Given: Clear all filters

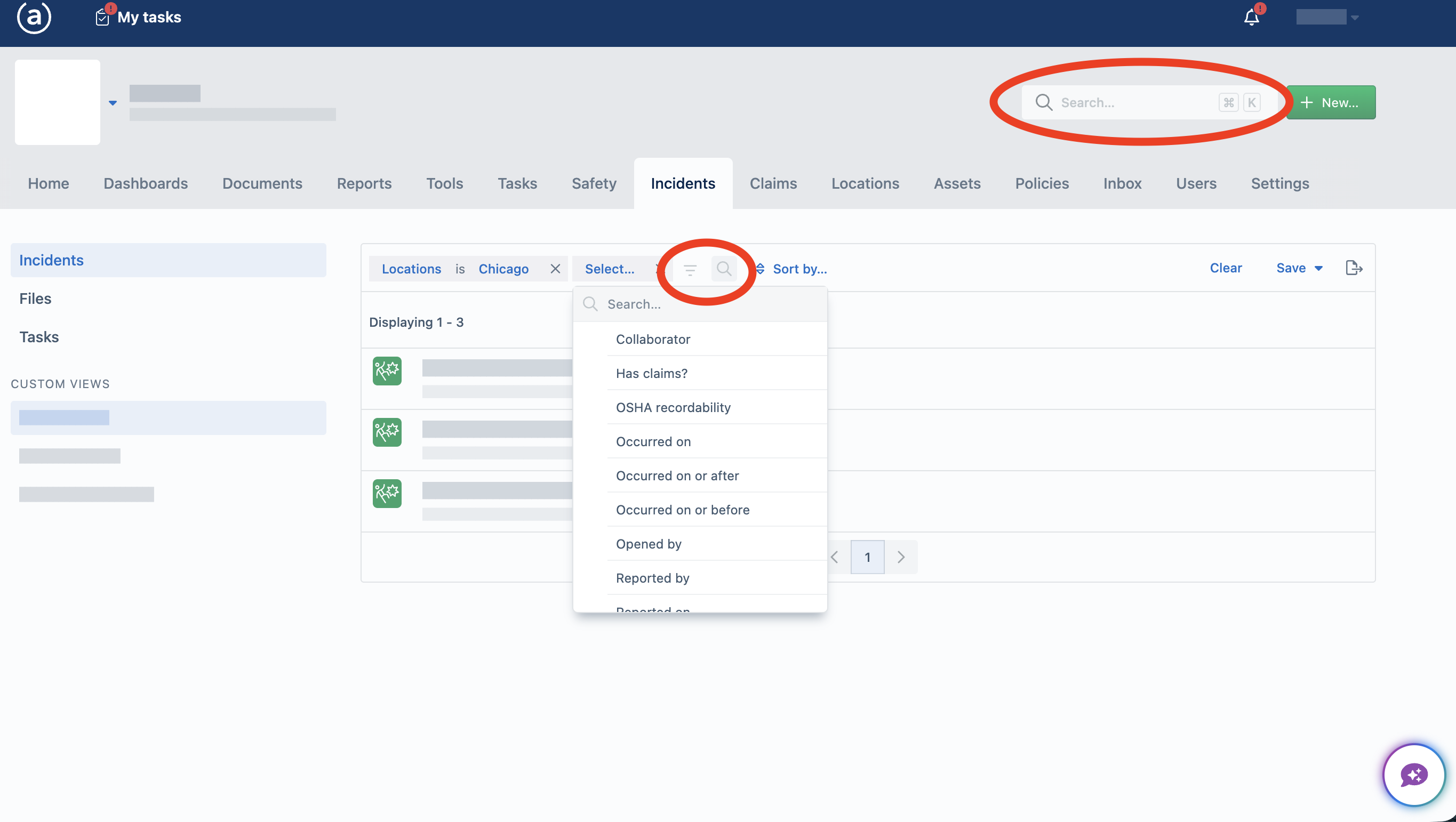Looking at the screenshot, I should tap(1226, 268).
